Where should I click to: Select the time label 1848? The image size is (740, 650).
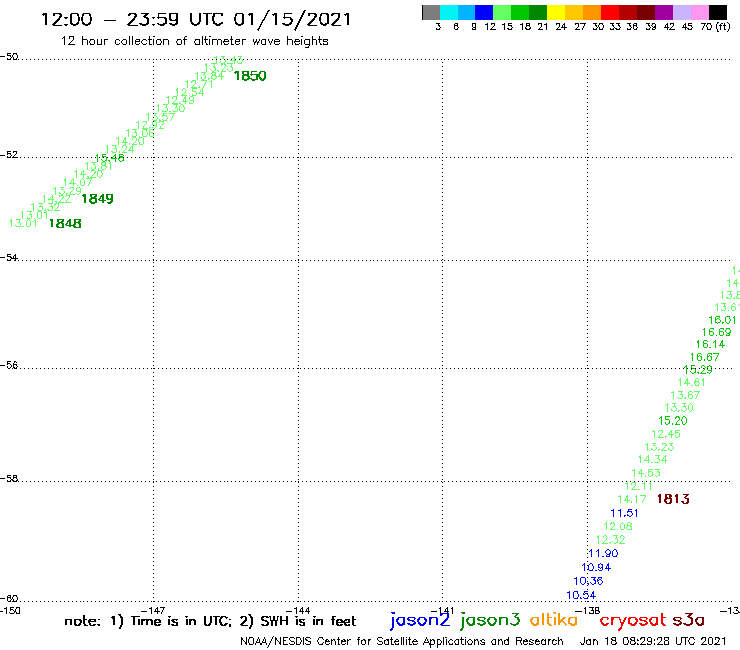pos(65,223)
